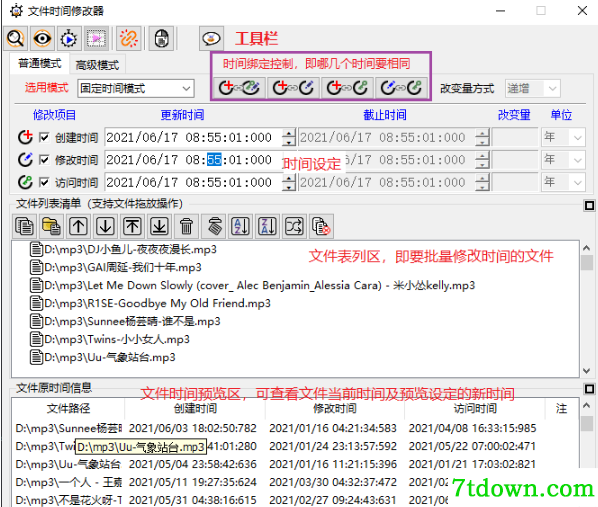Click the 创建时间 column header in table
The height and width of the screenshot is (507, 598).
point(195,409)
